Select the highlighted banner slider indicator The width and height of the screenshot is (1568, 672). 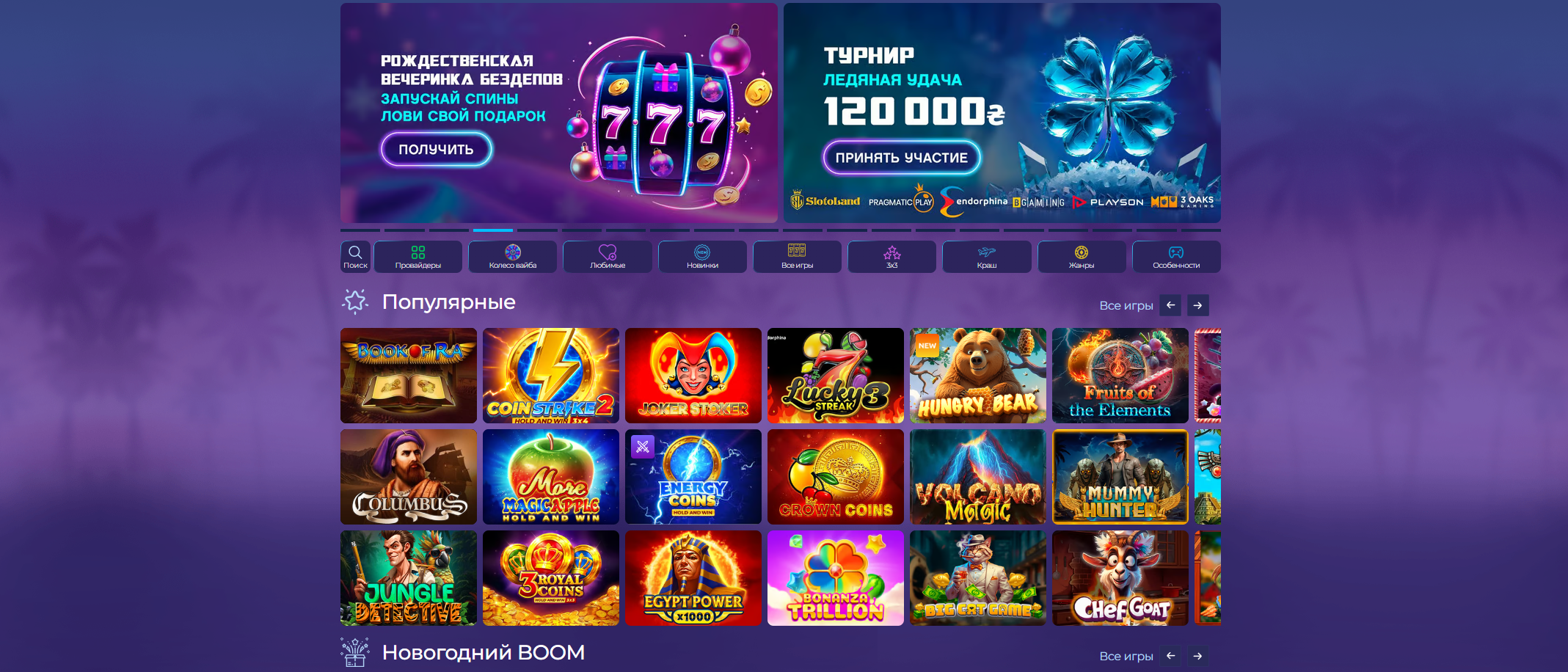[493, 230]
